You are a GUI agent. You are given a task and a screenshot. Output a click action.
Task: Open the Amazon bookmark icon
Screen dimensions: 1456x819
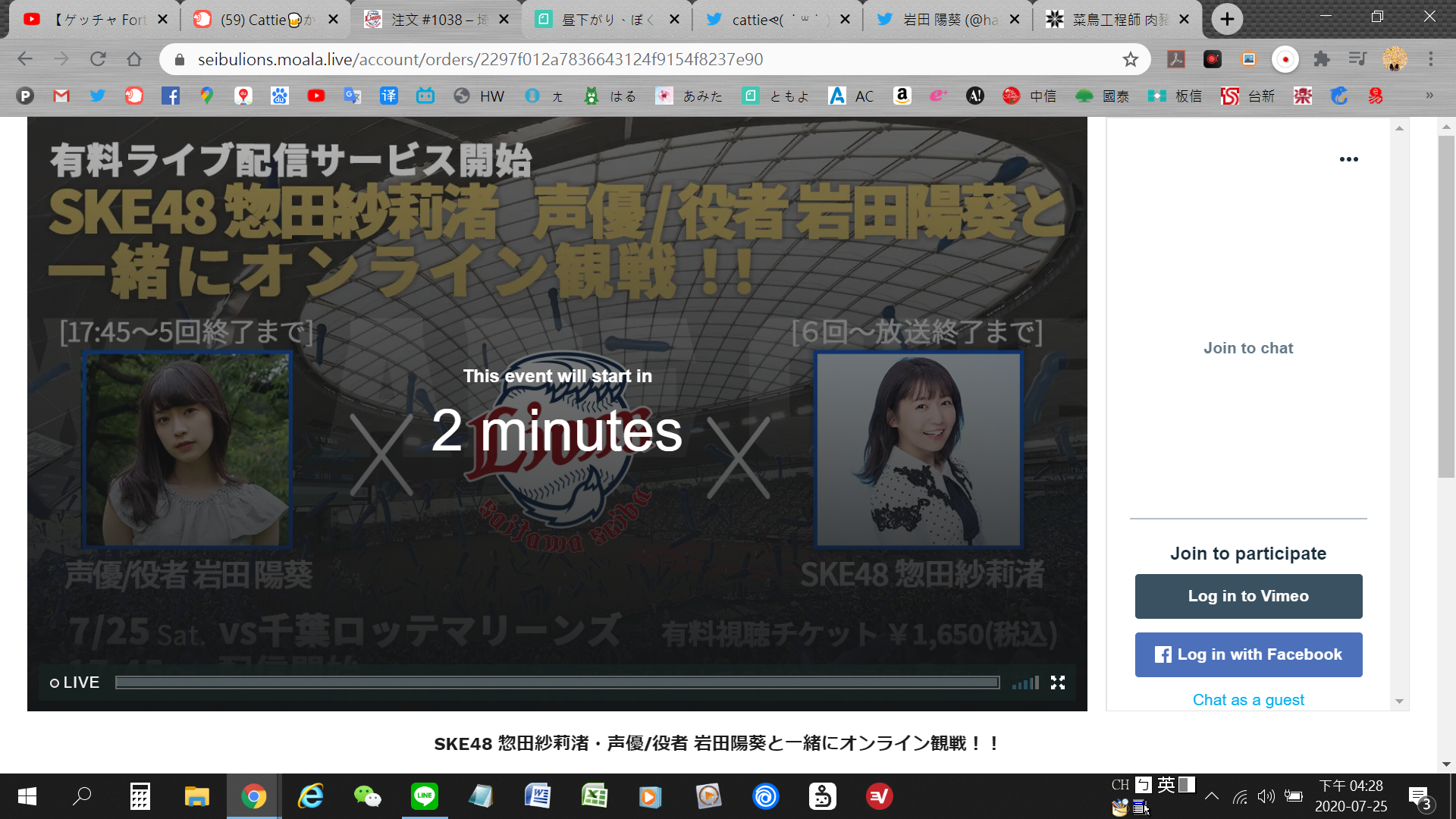[902, 96]
